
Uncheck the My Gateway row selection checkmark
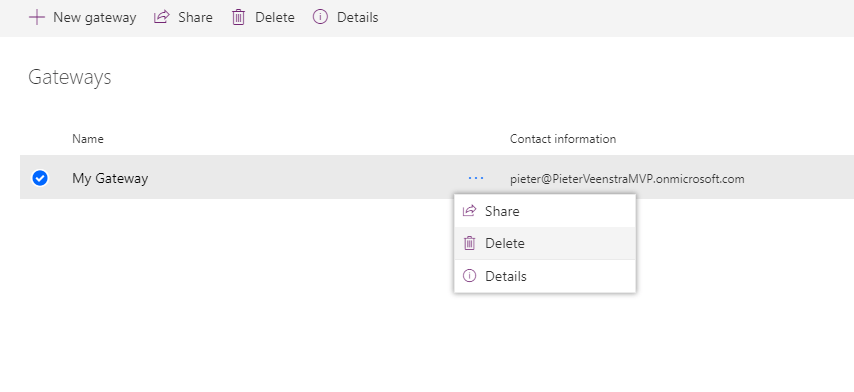coord(40,178)
